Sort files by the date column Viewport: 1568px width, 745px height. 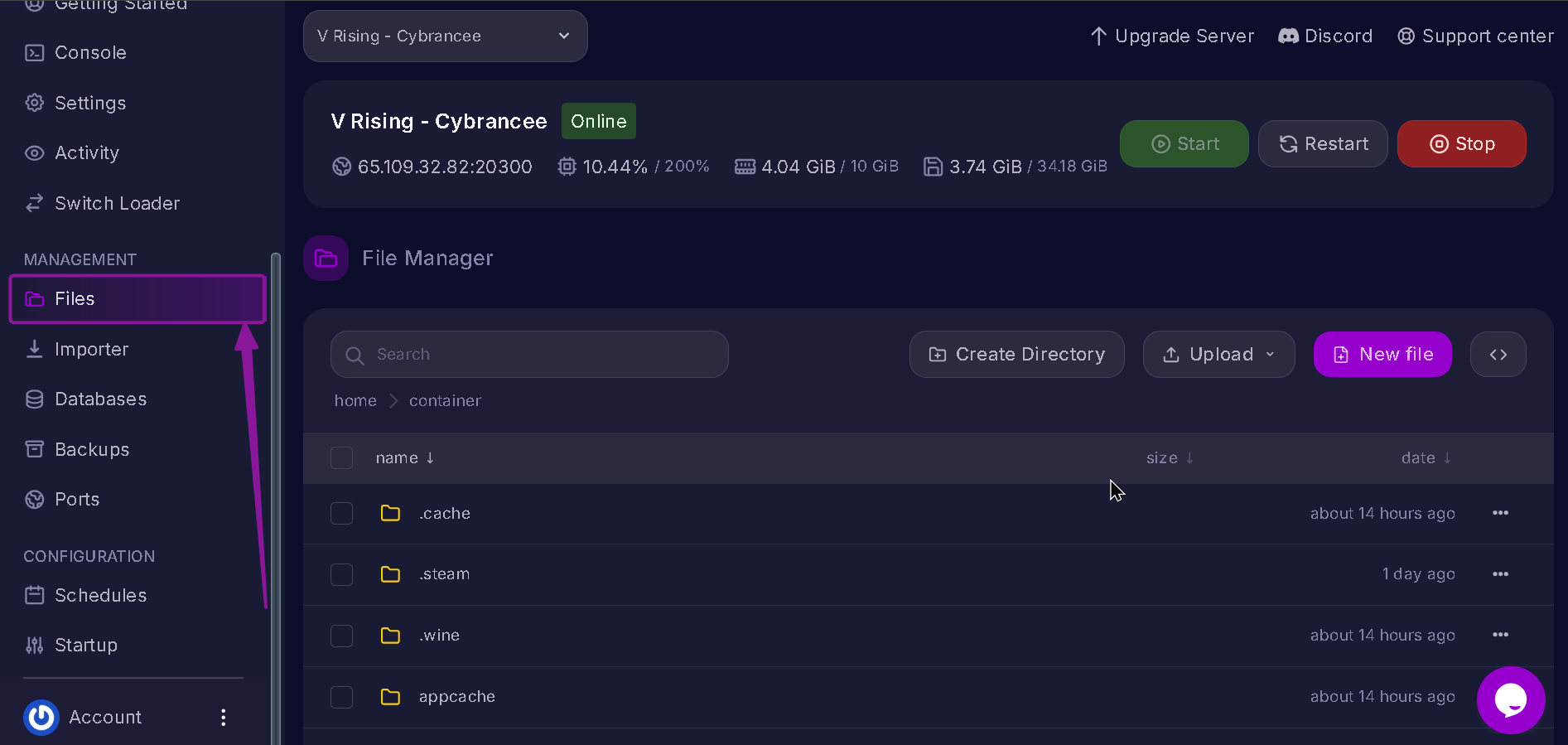(1426, 458)
